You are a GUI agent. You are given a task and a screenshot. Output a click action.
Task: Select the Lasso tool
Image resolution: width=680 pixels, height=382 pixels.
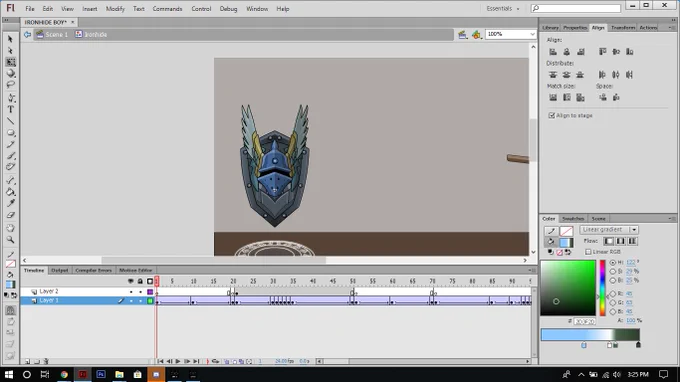pos(10,85)
